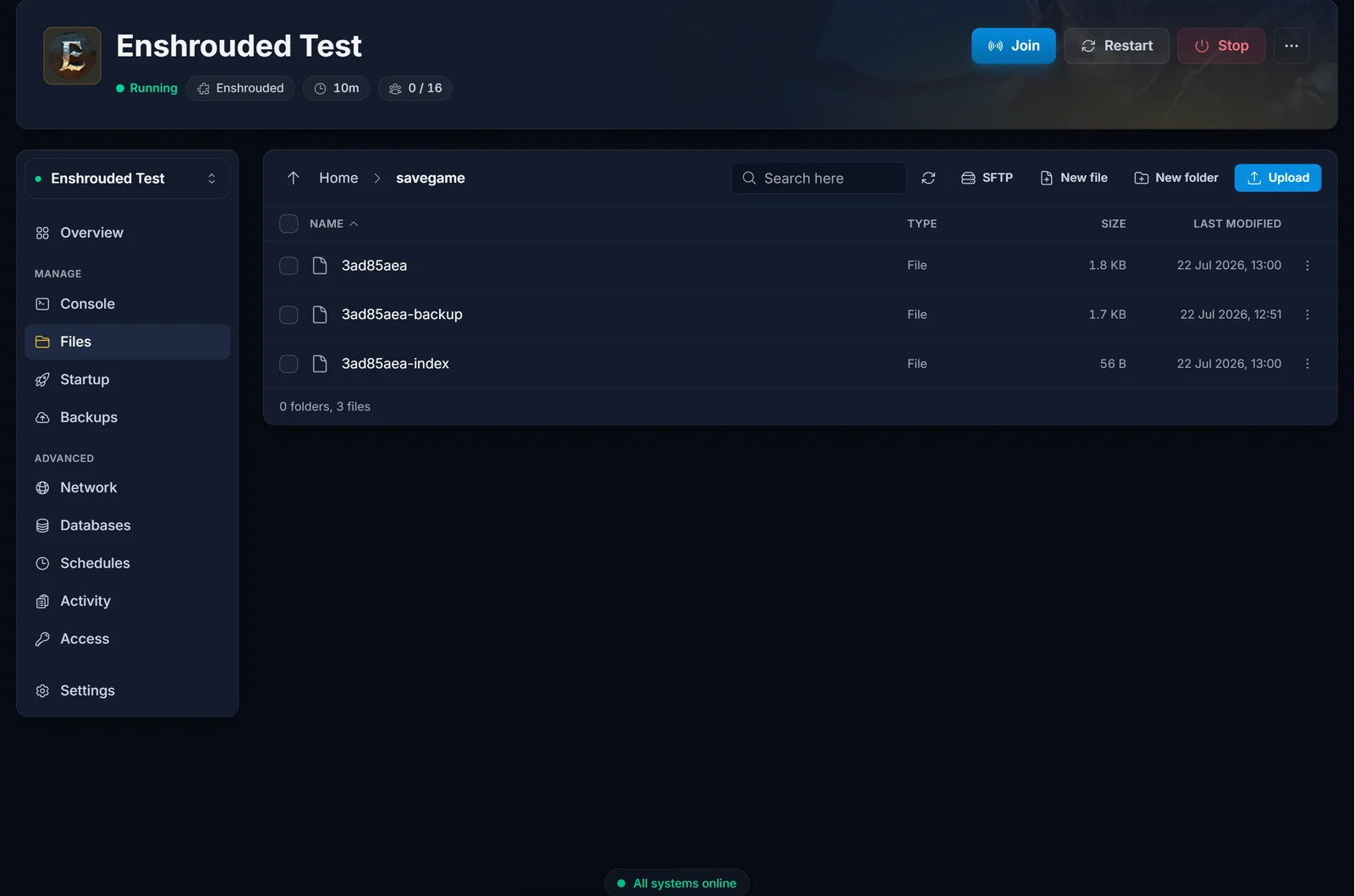The height and width of the screenshot is (896, 1354).
Task: Open actions menu for 3ad85aea-backup
Action: point(1307,315)
